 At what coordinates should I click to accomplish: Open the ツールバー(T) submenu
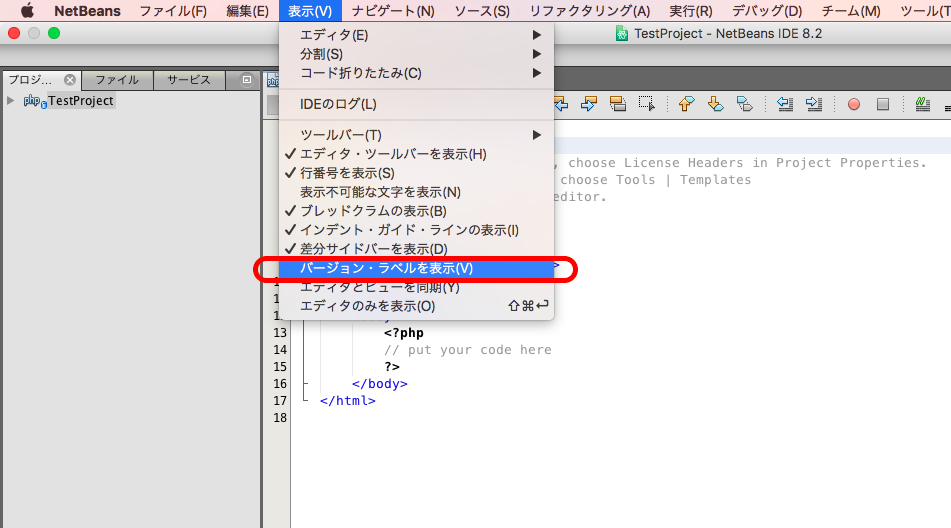tap(417, 135)
